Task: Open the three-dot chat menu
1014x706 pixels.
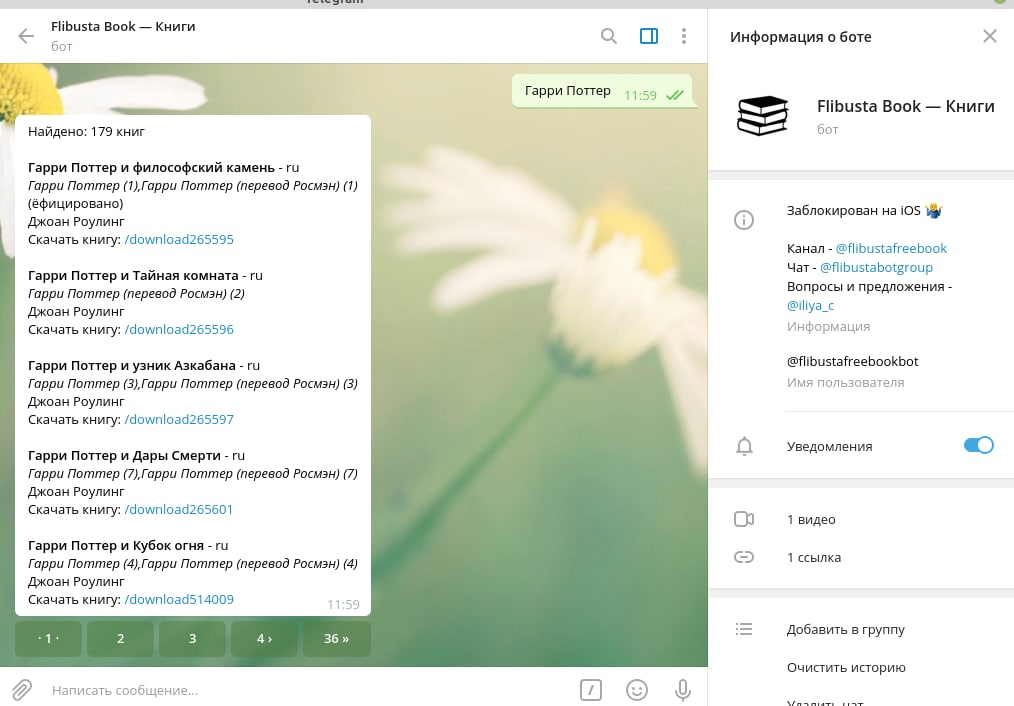Action: click(684, 36)
